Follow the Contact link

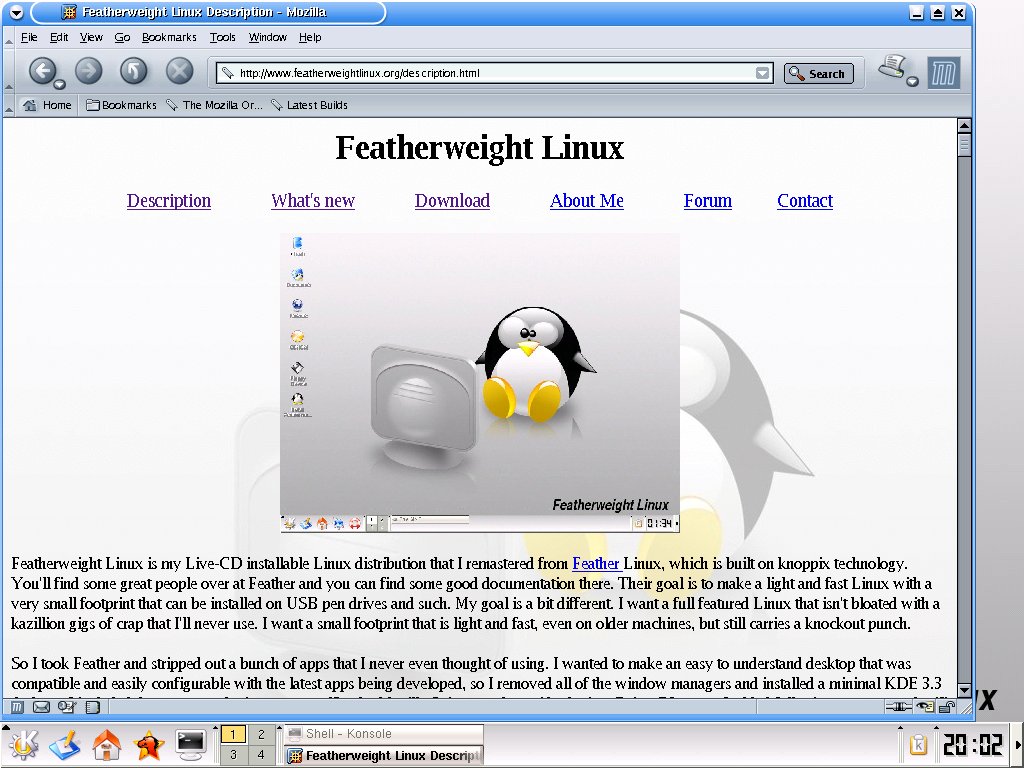pos(805,200)
